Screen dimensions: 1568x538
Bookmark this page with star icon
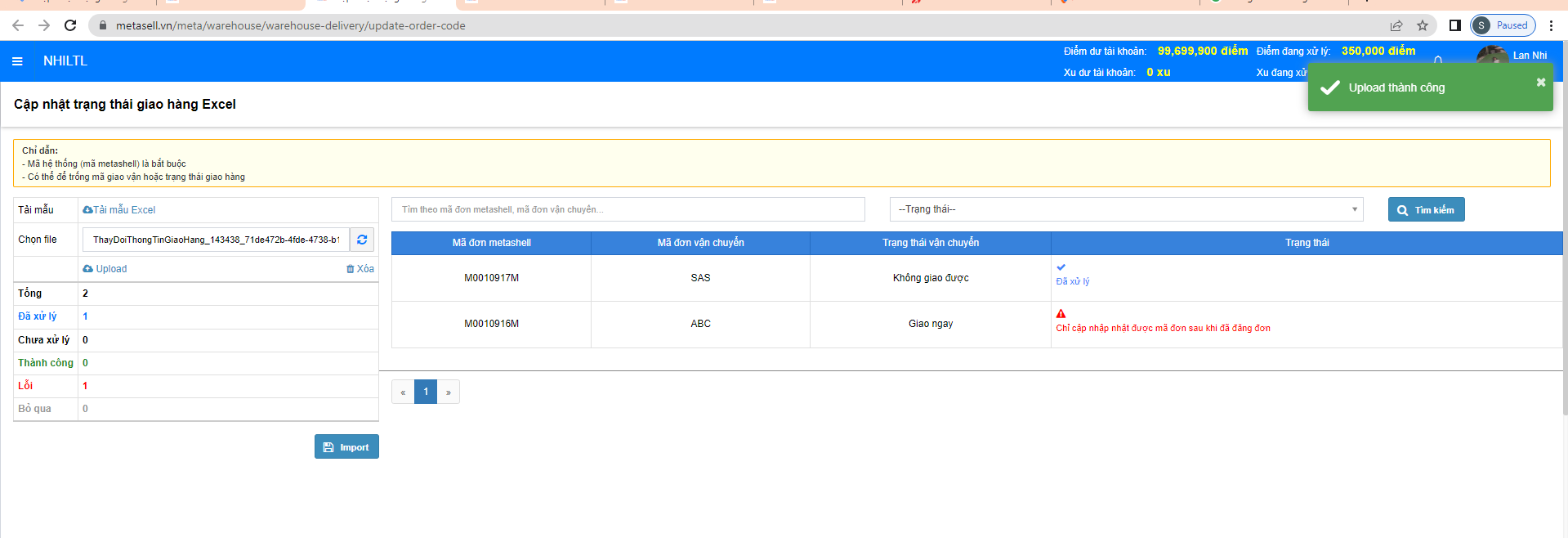(x=1423, y=25)
